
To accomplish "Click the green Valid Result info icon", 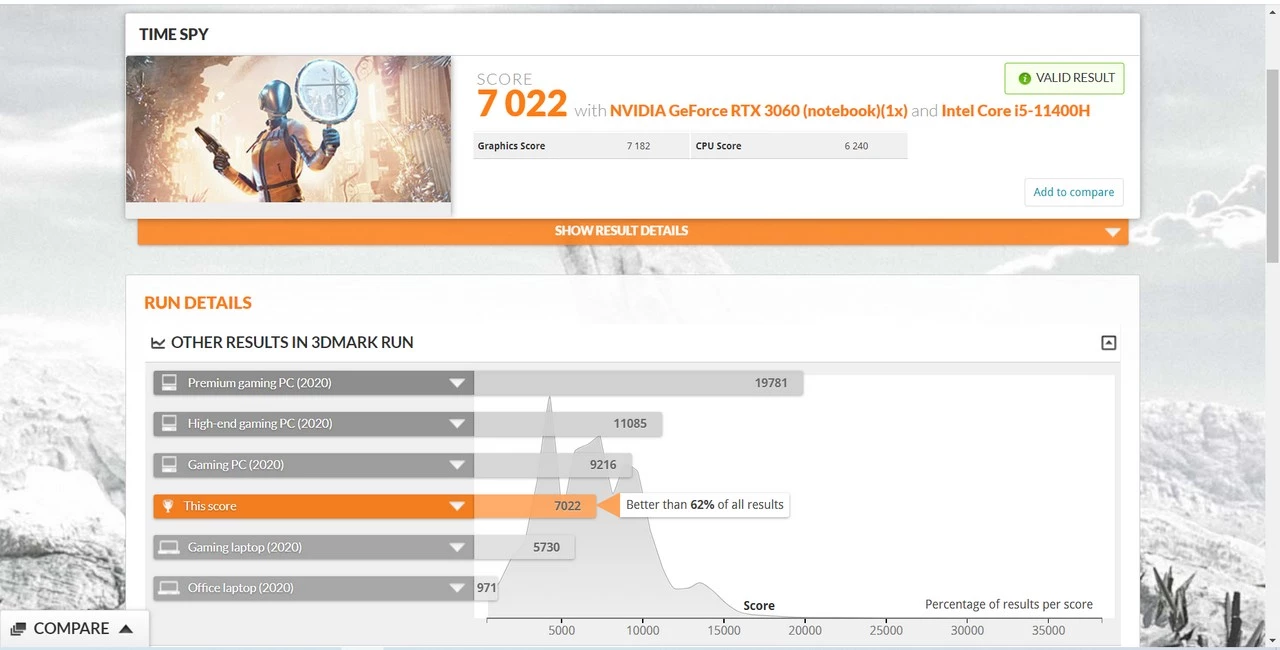I will pos(1024,78).
